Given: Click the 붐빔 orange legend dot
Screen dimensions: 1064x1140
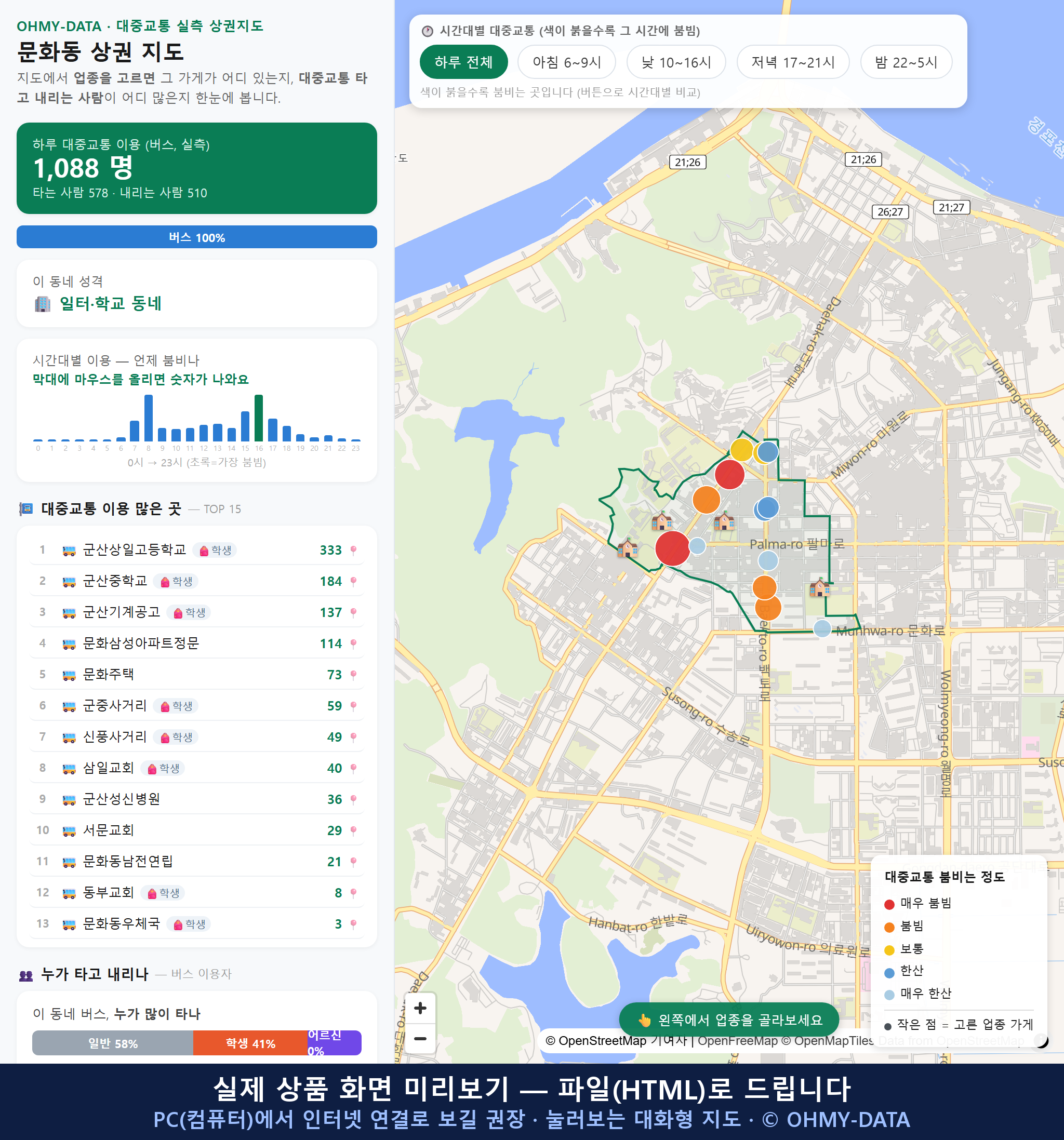Looking at the screenshot, I should (889, 927).
